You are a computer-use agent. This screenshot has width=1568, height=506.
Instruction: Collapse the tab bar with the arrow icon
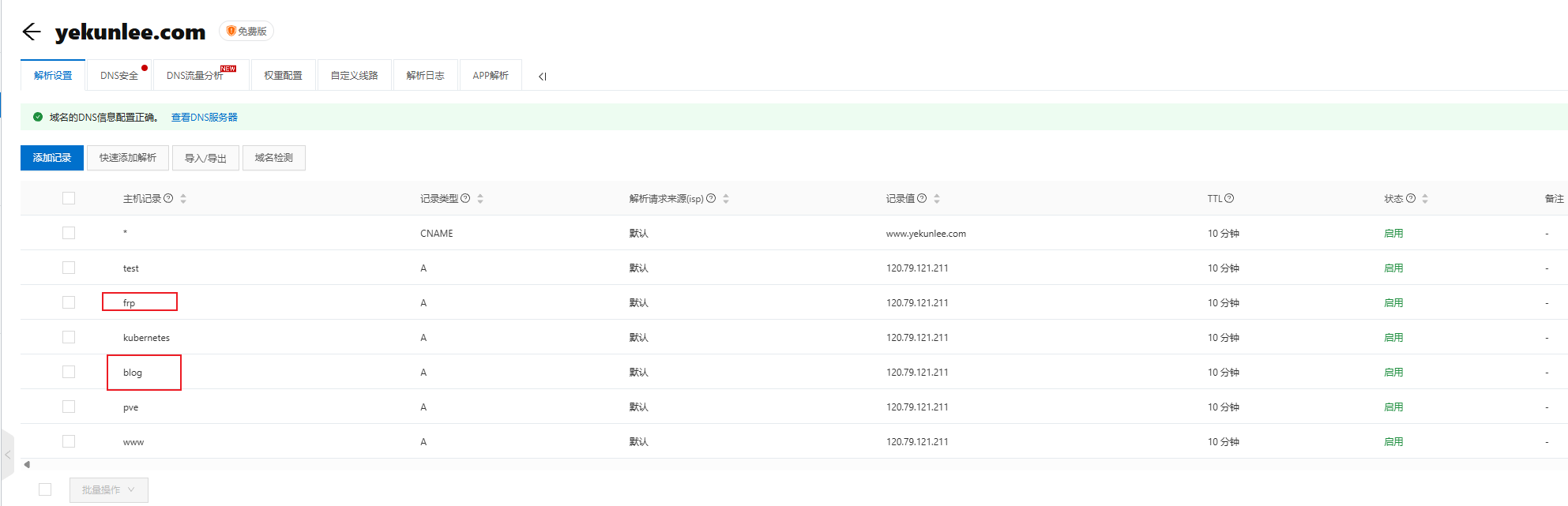tap(543, 77)
